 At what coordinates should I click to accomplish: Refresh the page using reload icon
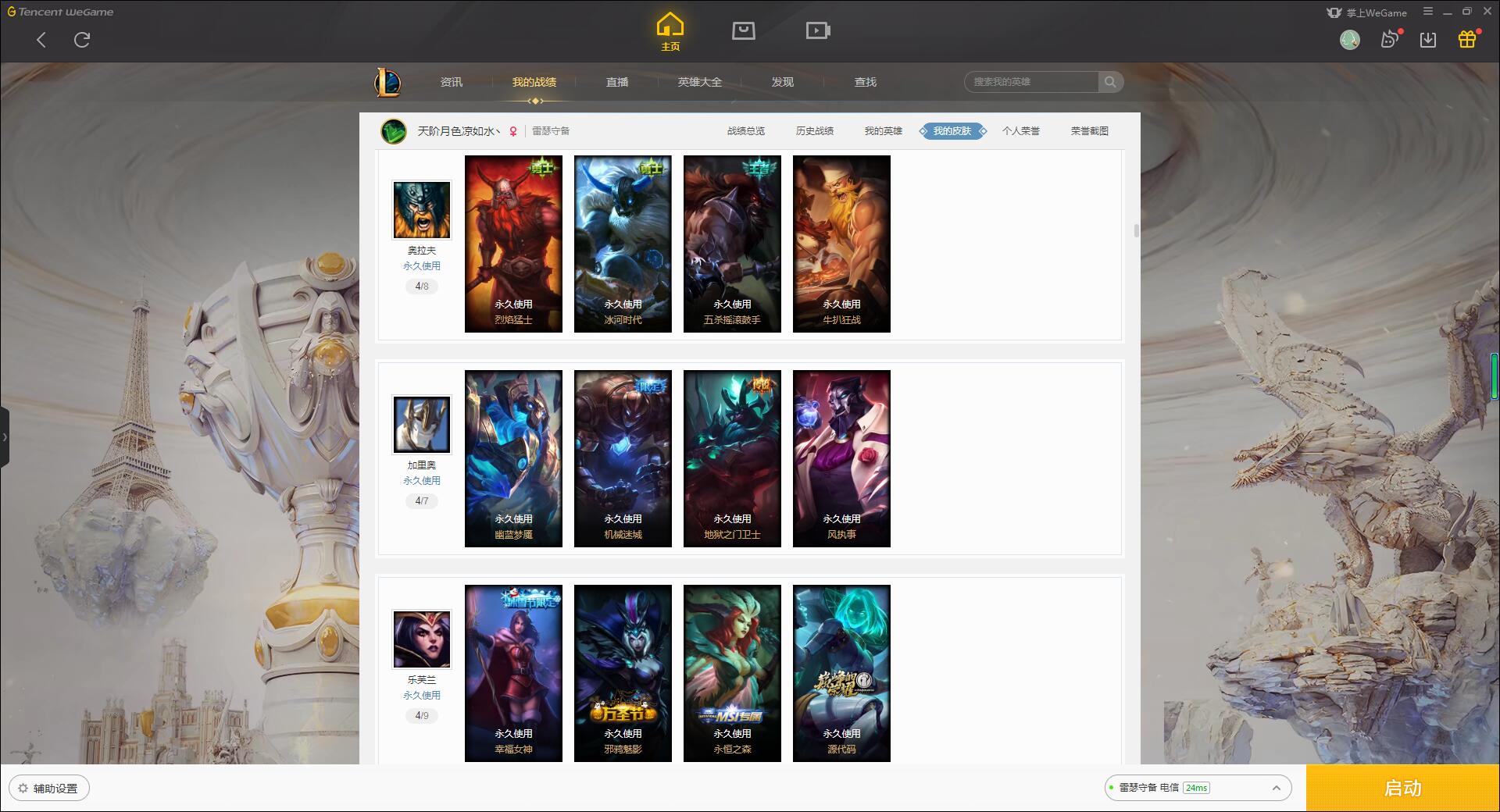[x=82, y=40]
